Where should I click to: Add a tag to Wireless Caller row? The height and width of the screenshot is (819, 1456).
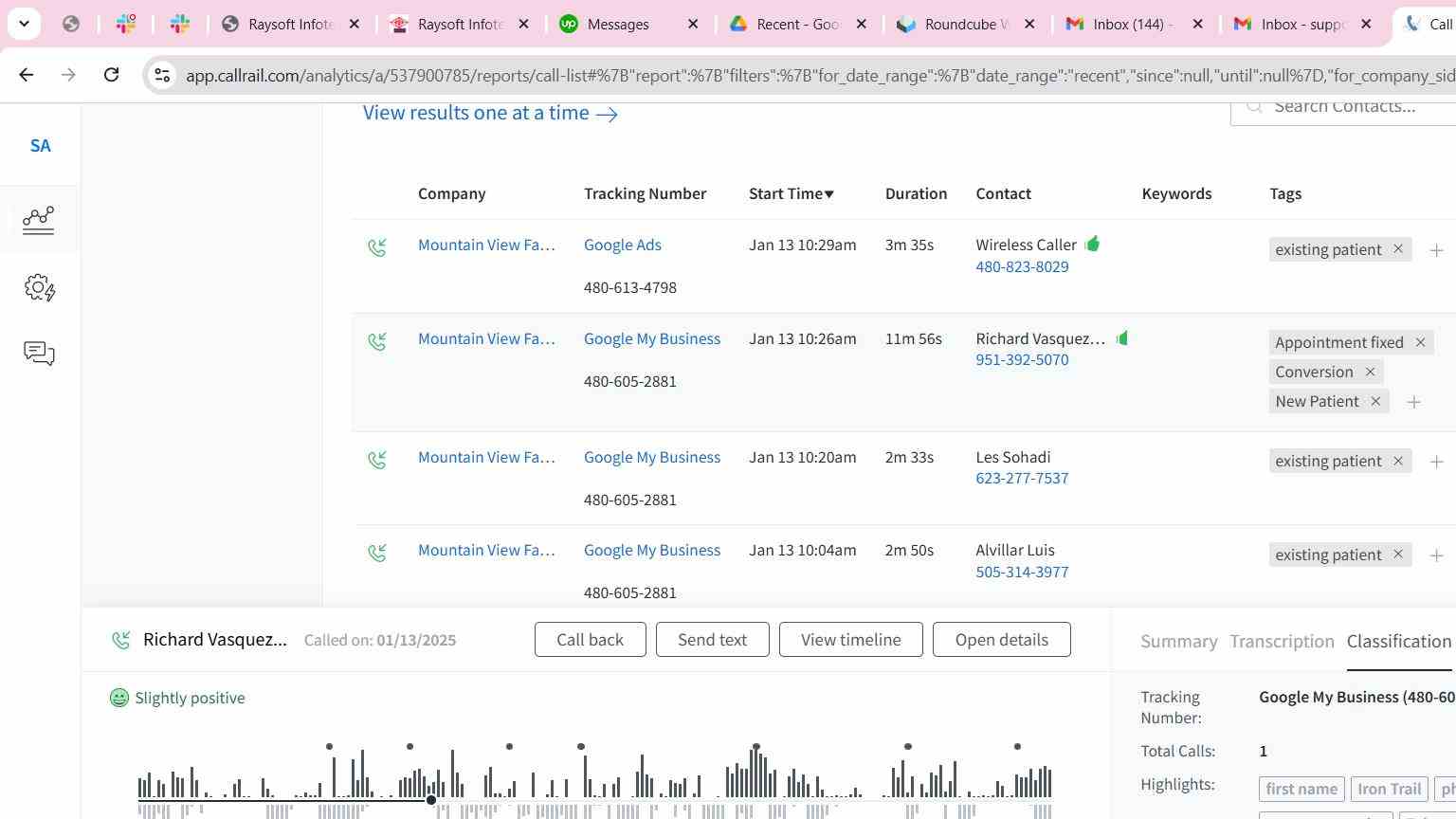click(1436, 250)
